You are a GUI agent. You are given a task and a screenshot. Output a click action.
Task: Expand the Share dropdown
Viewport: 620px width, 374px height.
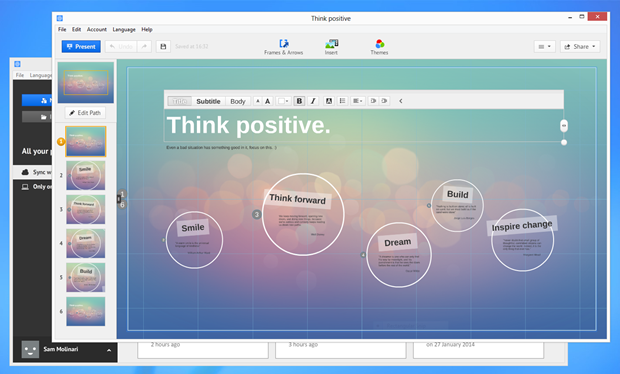tap(580, 47)
